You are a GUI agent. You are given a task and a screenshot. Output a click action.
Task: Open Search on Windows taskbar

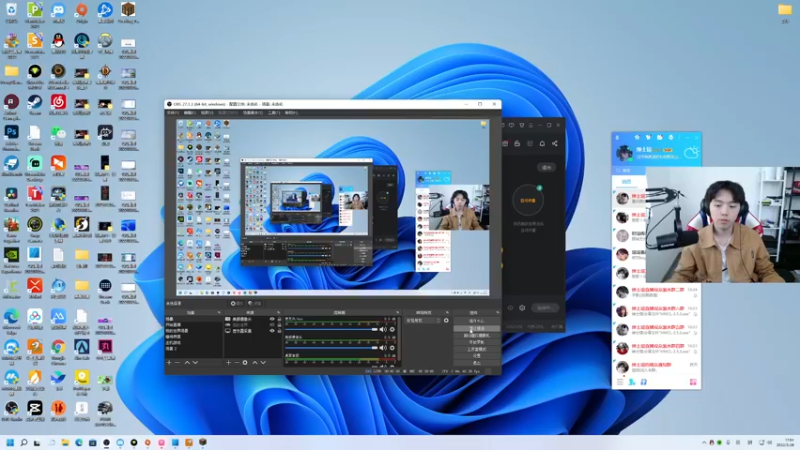23,442
